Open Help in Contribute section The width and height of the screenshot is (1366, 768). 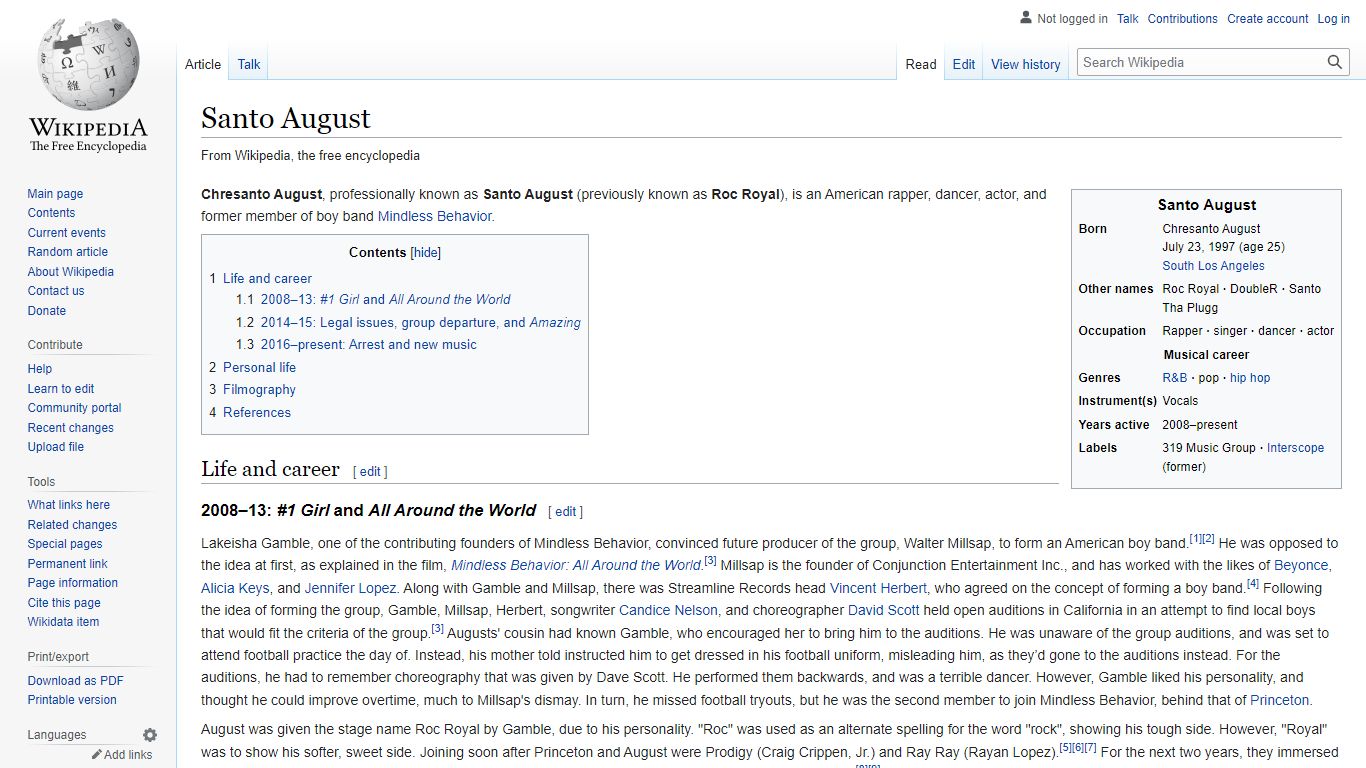point(40,369)
